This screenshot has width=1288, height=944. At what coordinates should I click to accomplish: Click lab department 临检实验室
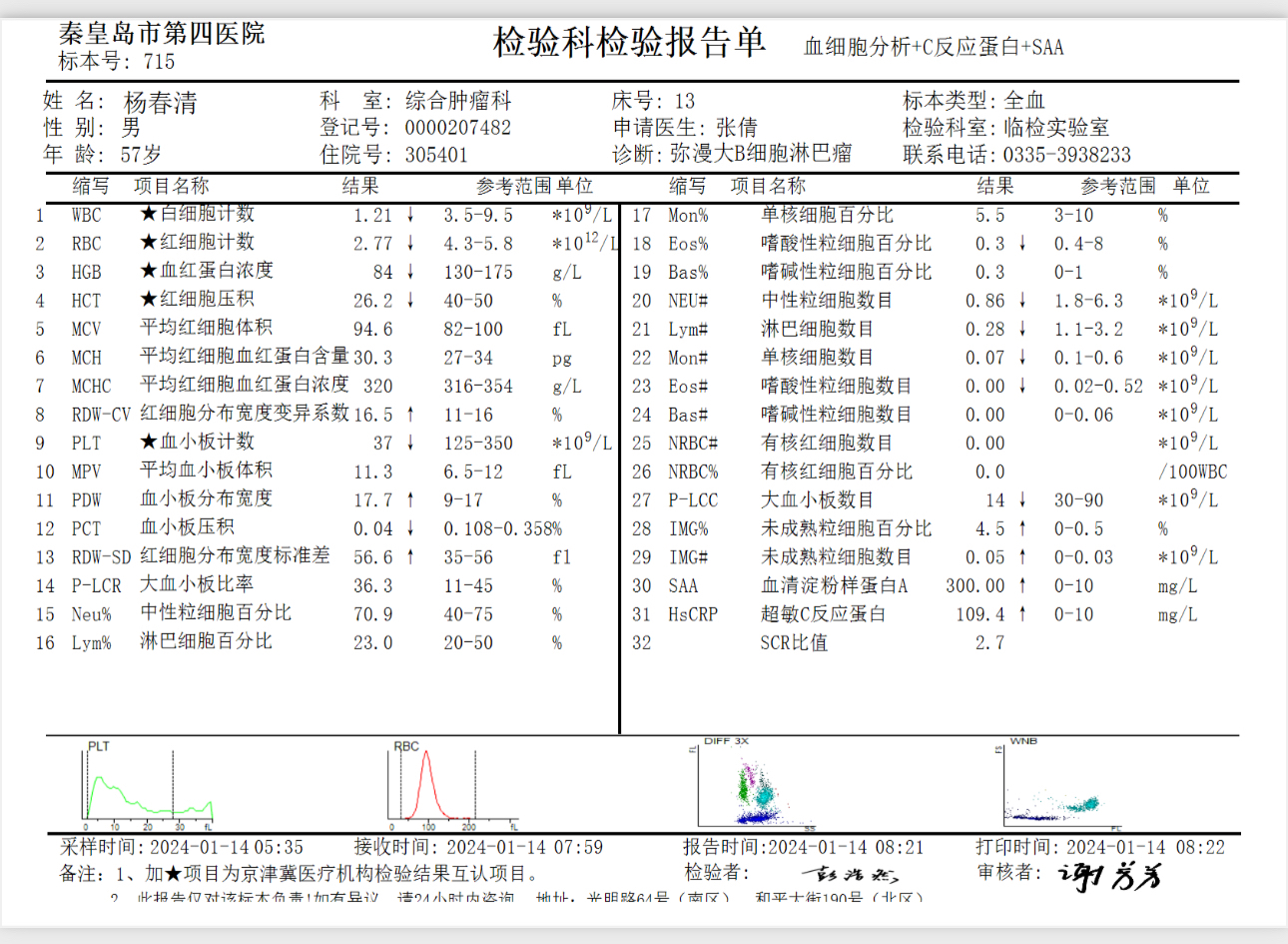pos(1056,128)
